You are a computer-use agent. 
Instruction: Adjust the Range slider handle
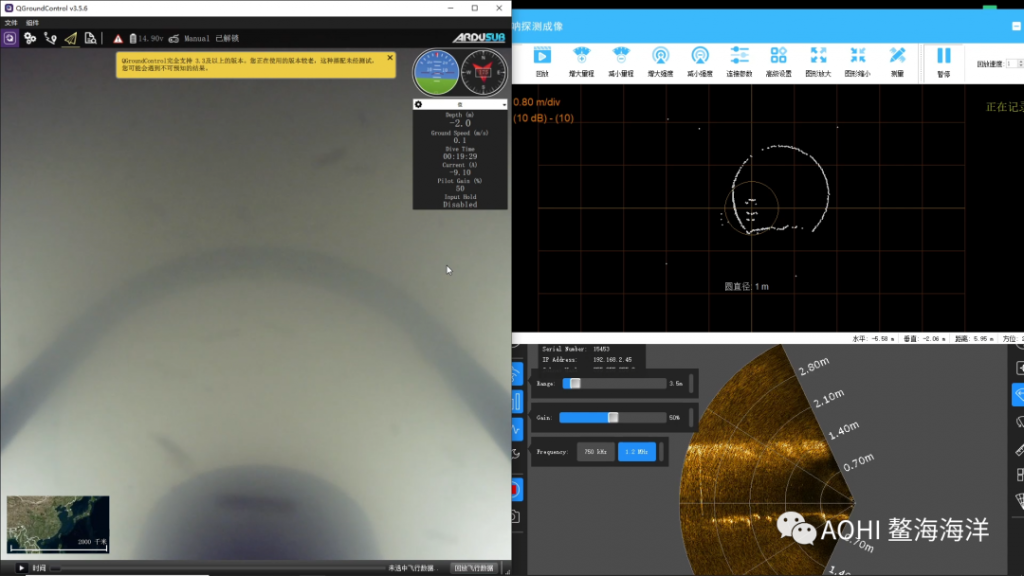[x=575, y=383]
